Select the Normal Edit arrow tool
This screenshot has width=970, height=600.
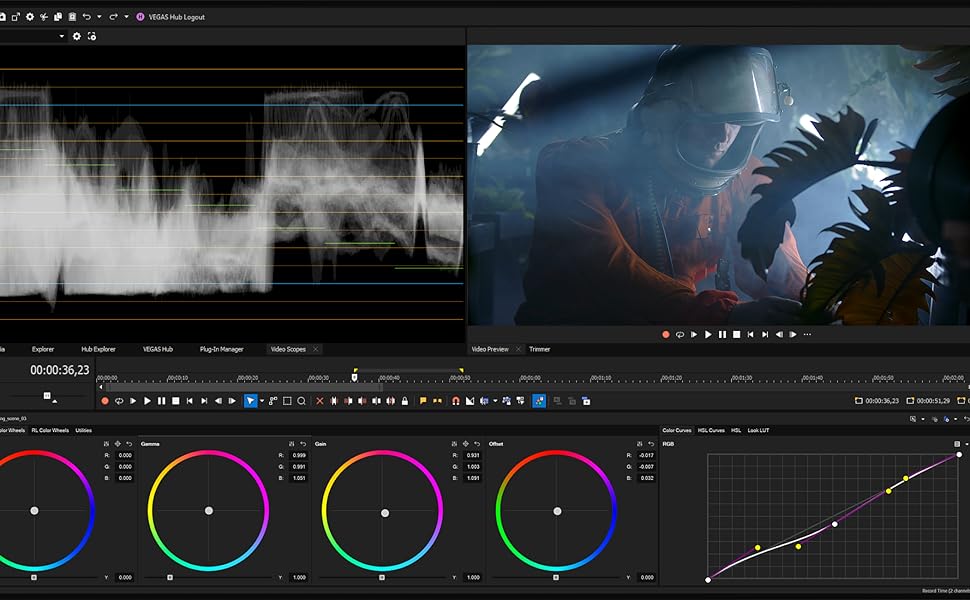250,401
